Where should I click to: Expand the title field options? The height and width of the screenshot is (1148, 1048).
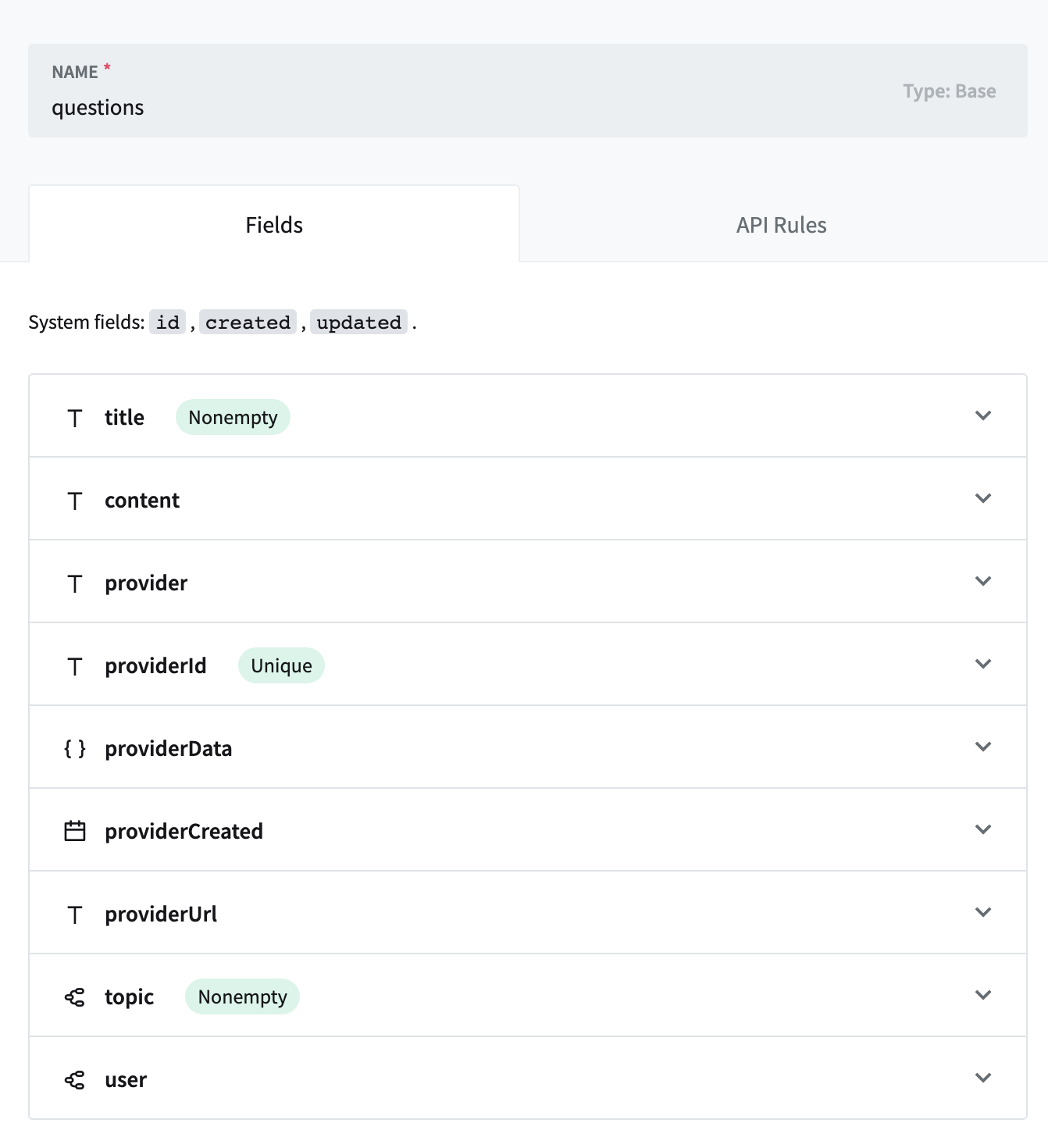click(x=983, y=416)
